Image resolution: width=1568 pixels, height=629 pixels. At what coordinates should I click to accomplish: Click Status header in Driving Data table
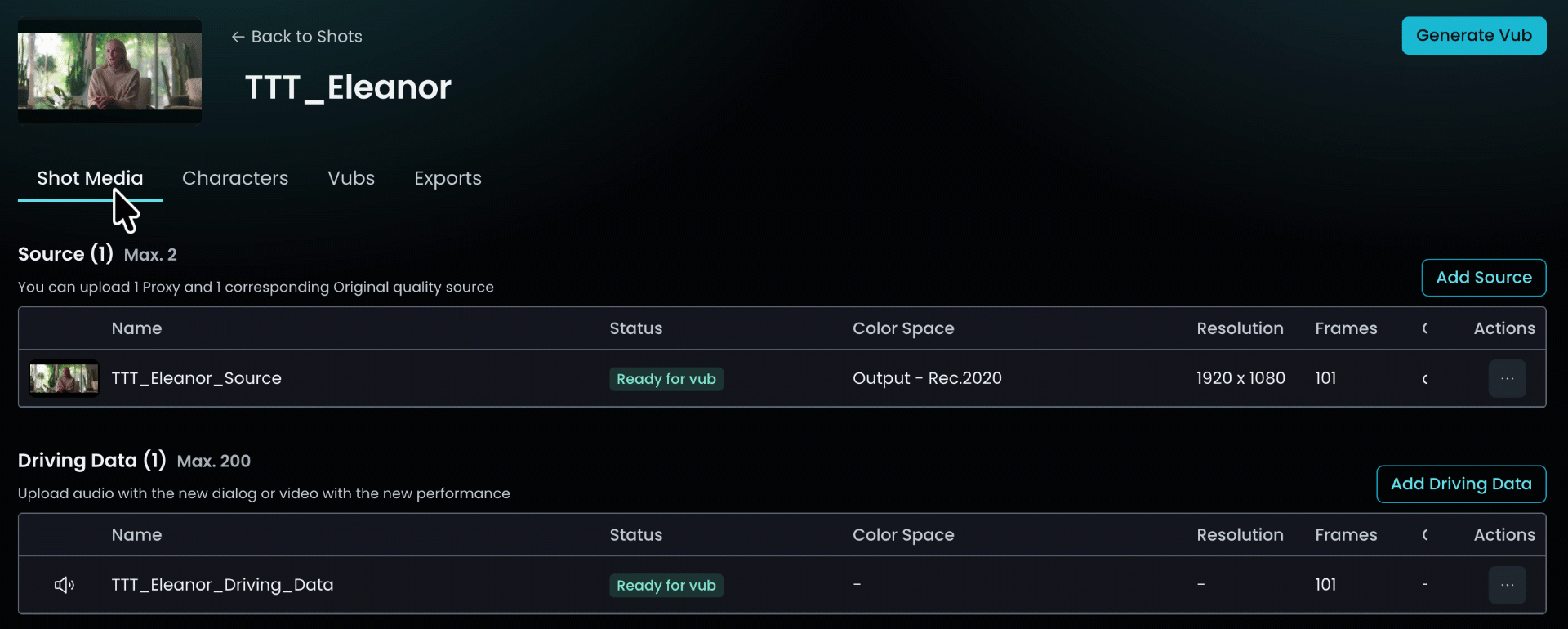point(636,535)
